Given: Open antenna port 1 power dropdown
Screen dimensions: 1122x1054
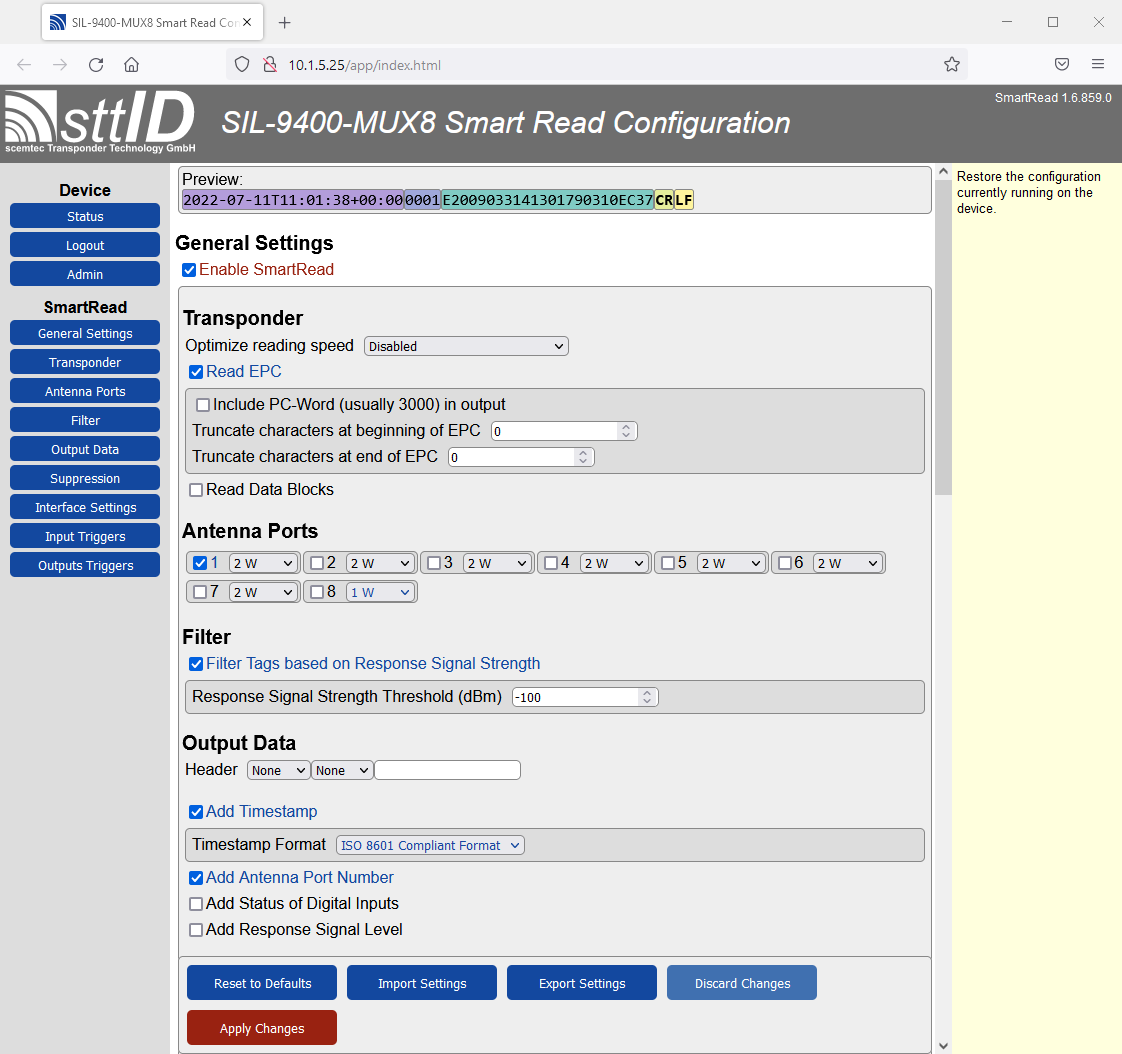Looking at the screenshot, I should [x=263, y=563].
